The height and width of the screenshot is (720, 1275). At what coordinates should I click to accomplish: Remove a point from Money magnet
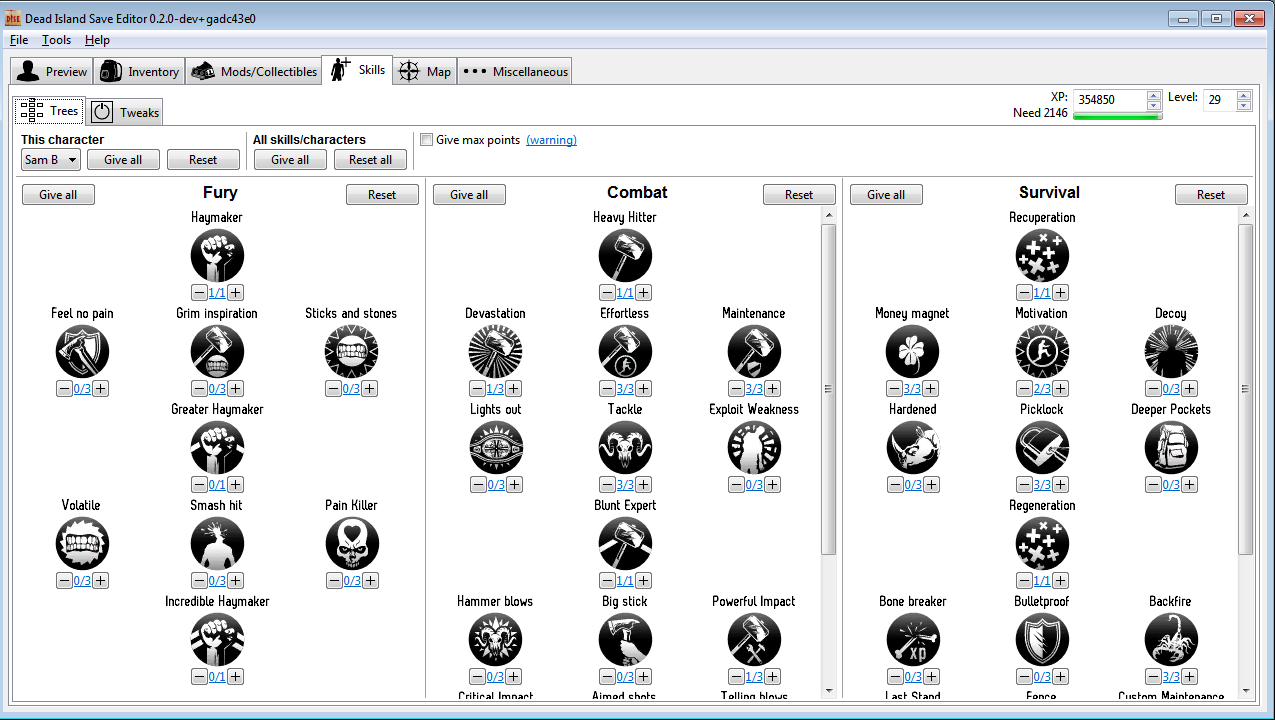(894, 388)
